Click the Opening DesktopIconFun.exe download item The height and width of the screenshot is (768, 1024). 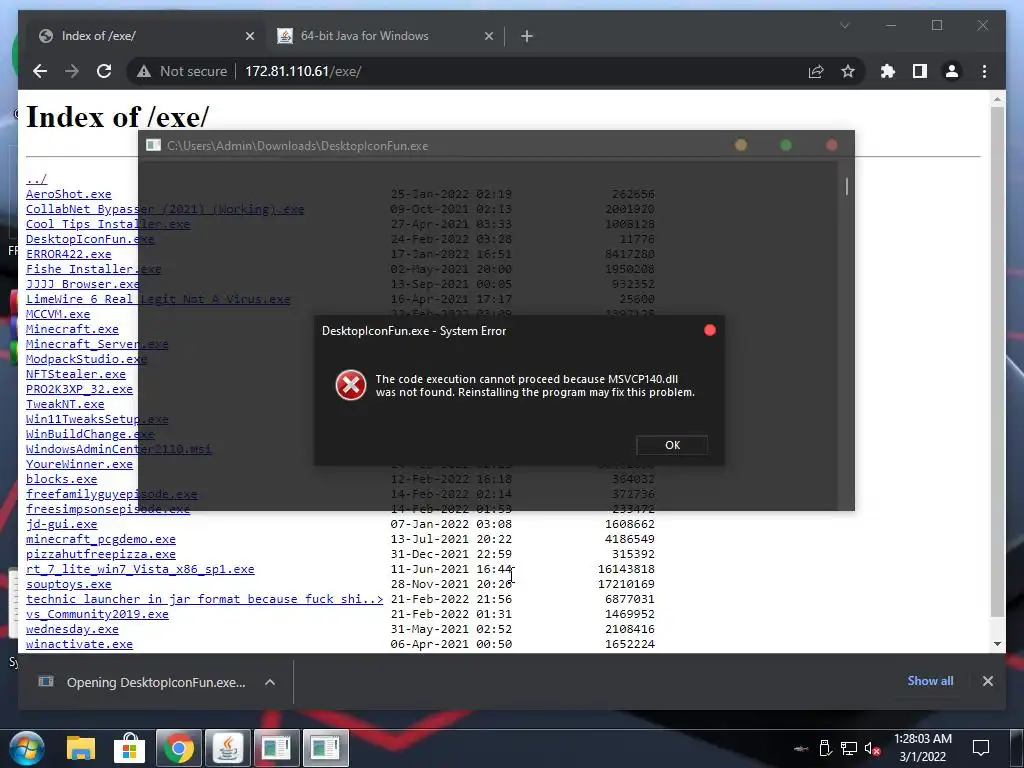click(x=142, y=682)
